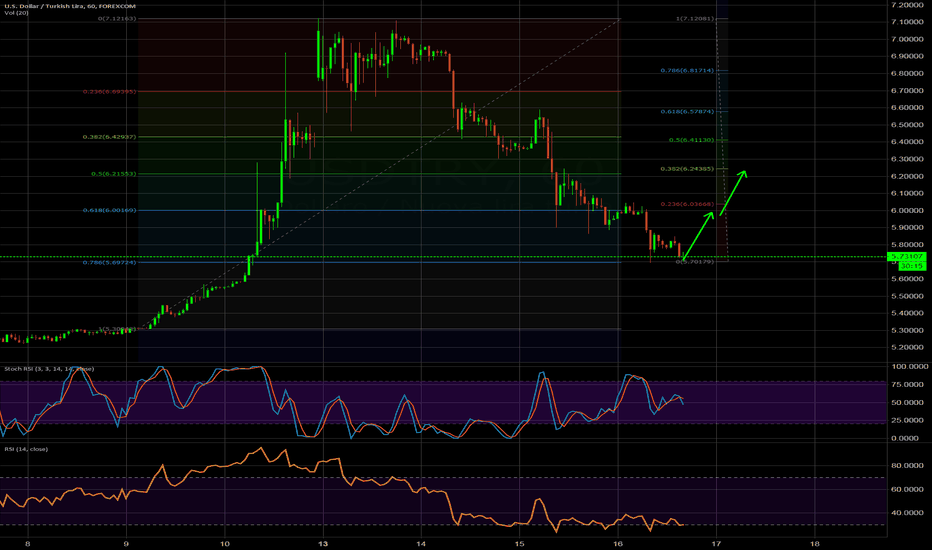Click price axis value 6.20000
The height and width of the screenshot is (550, 932).
click(x=907, y=177)
